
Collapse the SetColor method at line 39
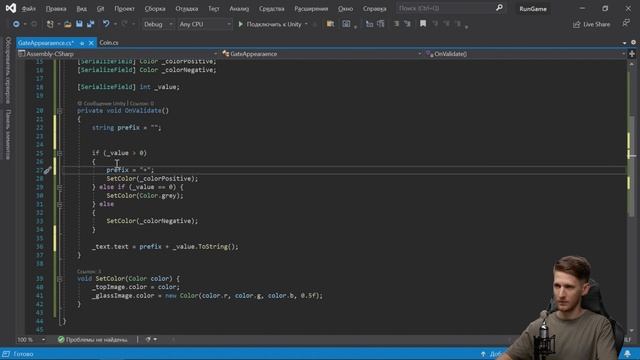coord(60,279)
